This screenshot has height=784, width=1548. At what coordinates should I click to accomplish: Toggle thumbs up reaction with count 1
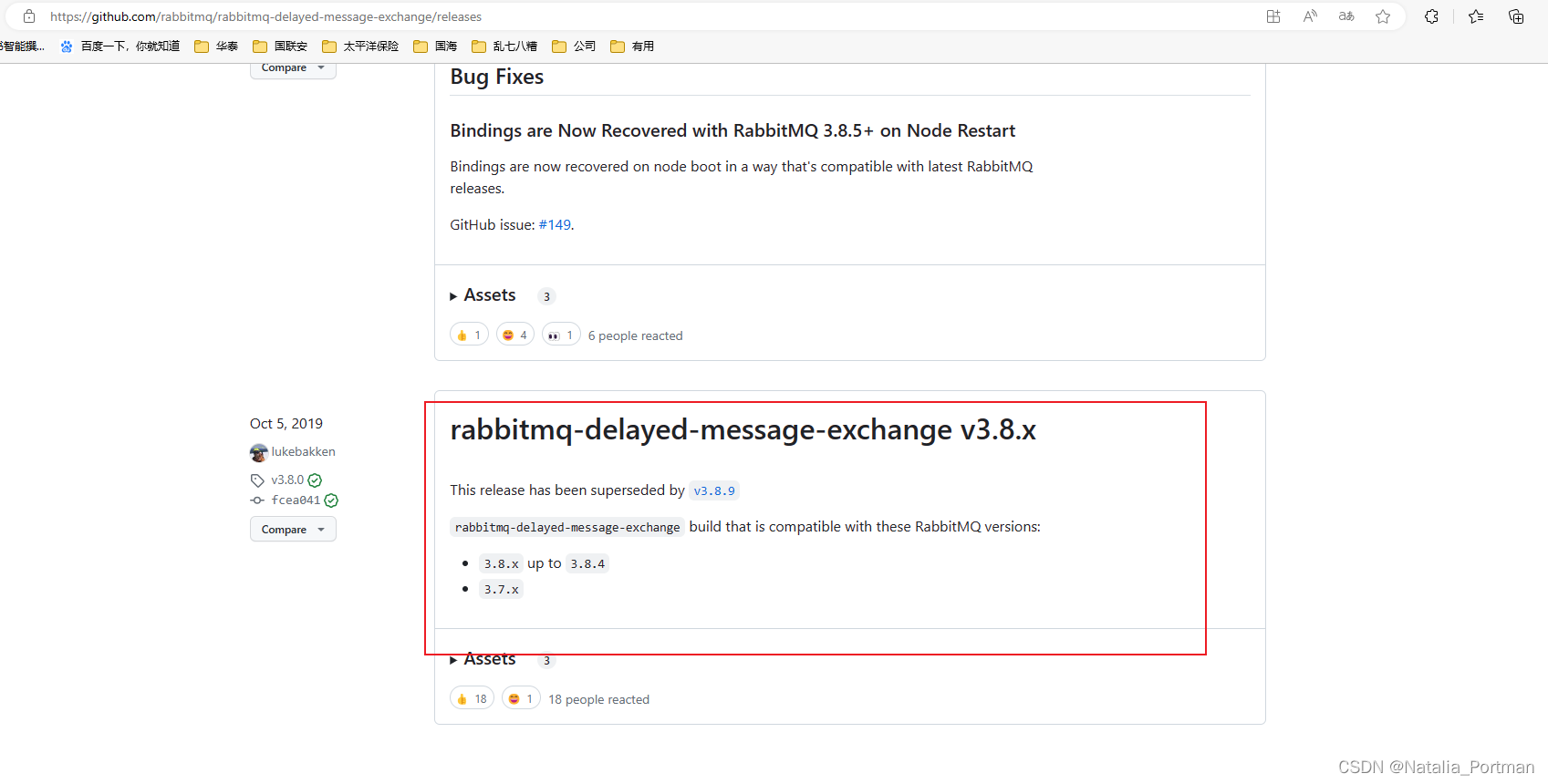[x=469, y=335]
